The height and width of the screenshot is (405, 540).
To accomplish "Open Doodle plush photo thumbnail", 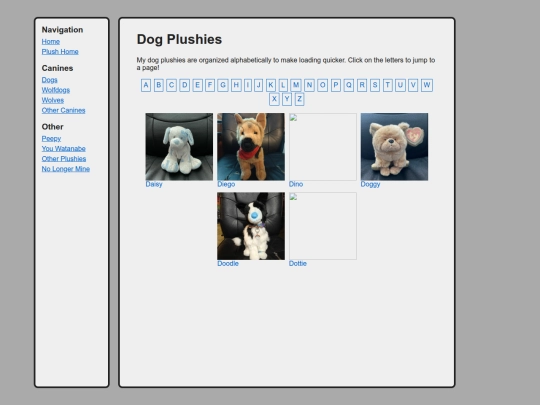I will tap(251, 226).
